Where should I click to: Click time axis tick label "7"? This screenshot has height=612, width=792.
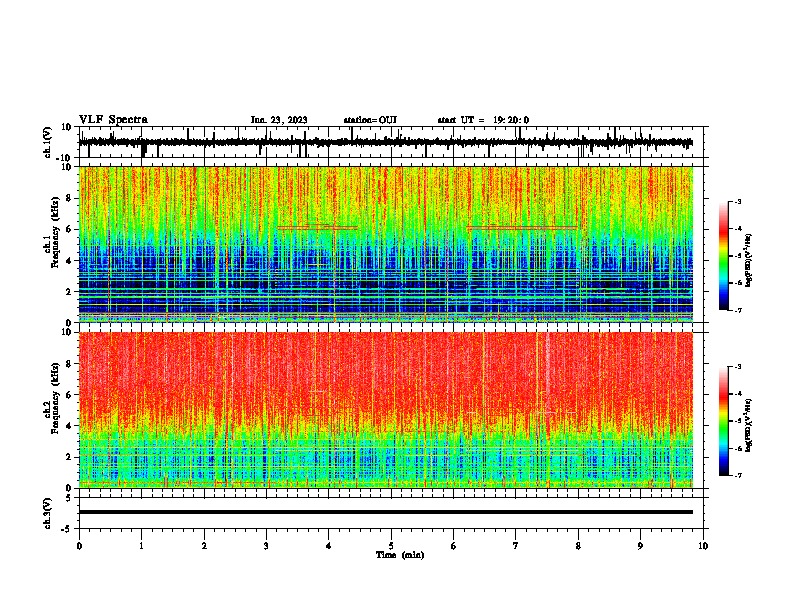click(x=516, y=546)
